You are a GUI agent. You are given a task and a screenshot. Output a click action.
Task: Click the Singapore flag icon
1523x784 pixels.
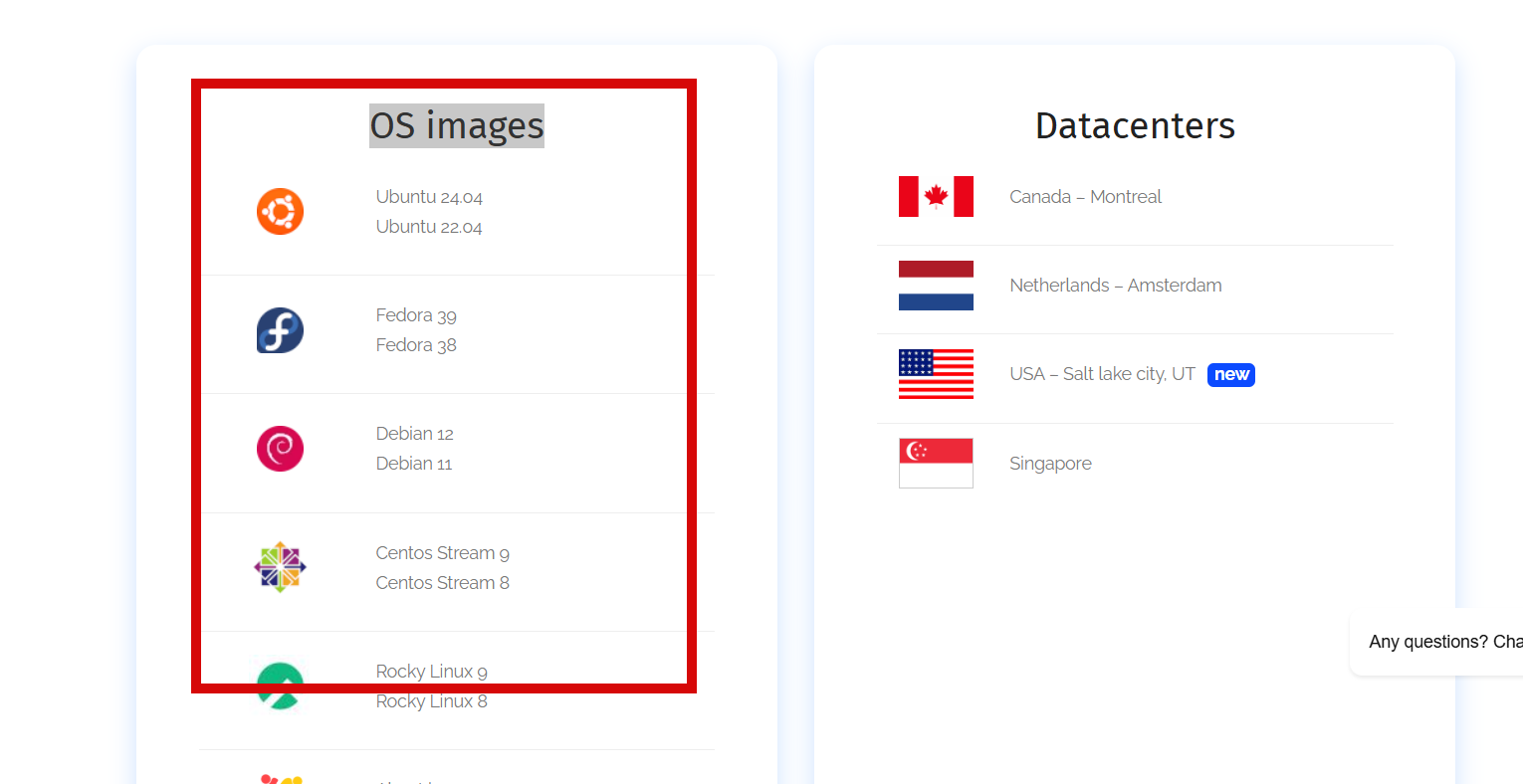point(936,463)
